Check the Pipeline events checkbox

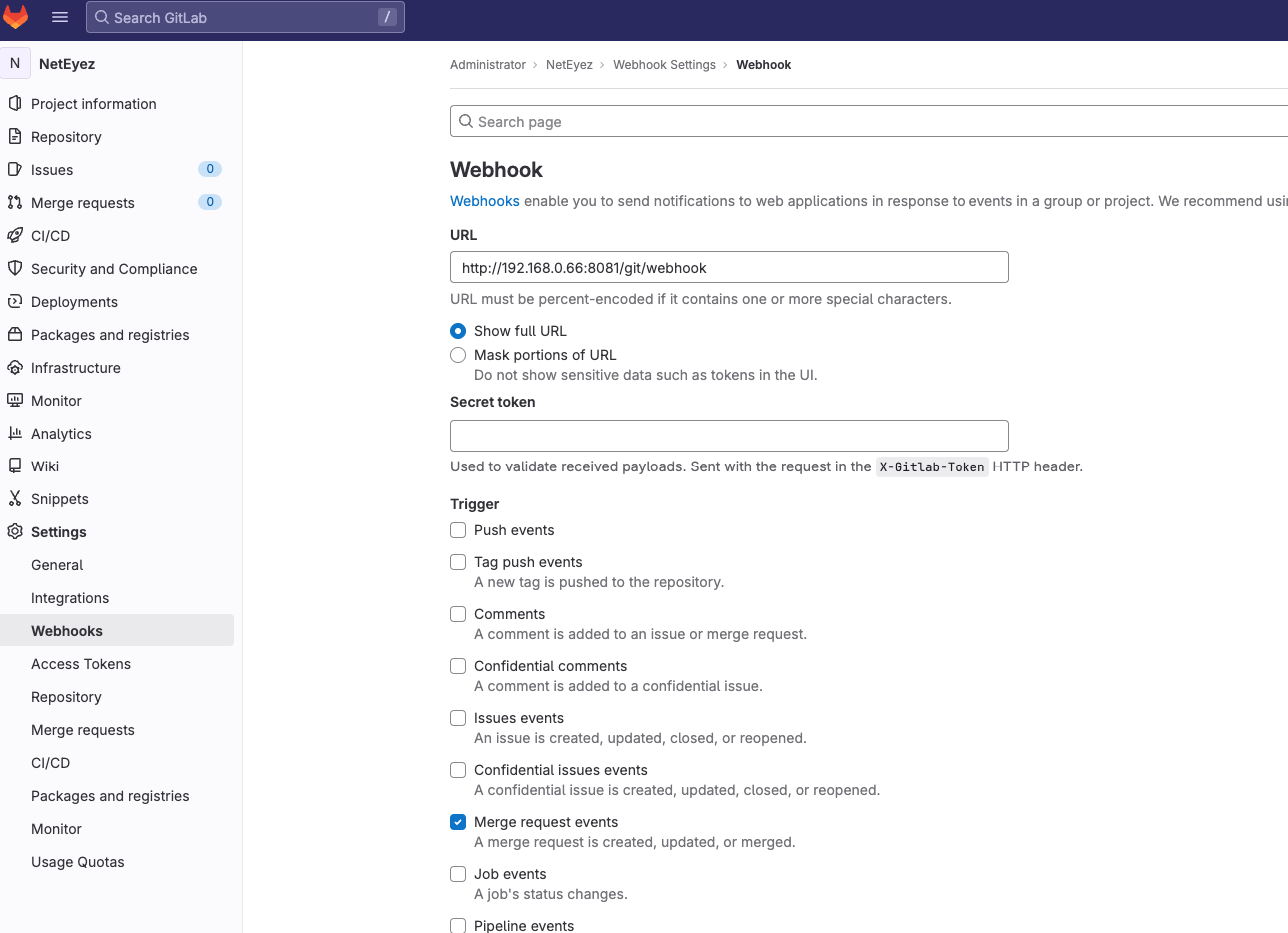[x=458, y=925]
